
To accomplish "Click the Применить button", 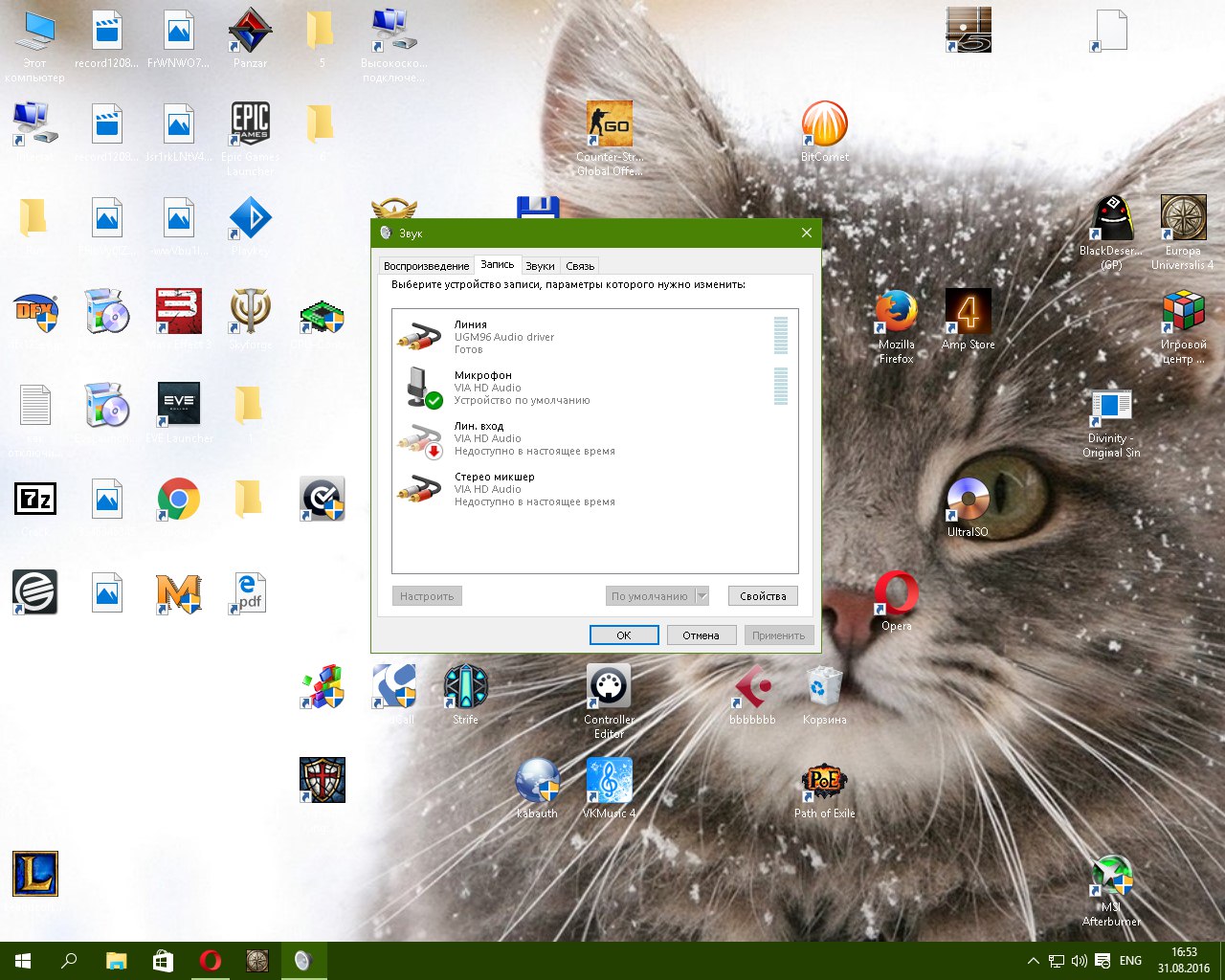I will point(779,635).
